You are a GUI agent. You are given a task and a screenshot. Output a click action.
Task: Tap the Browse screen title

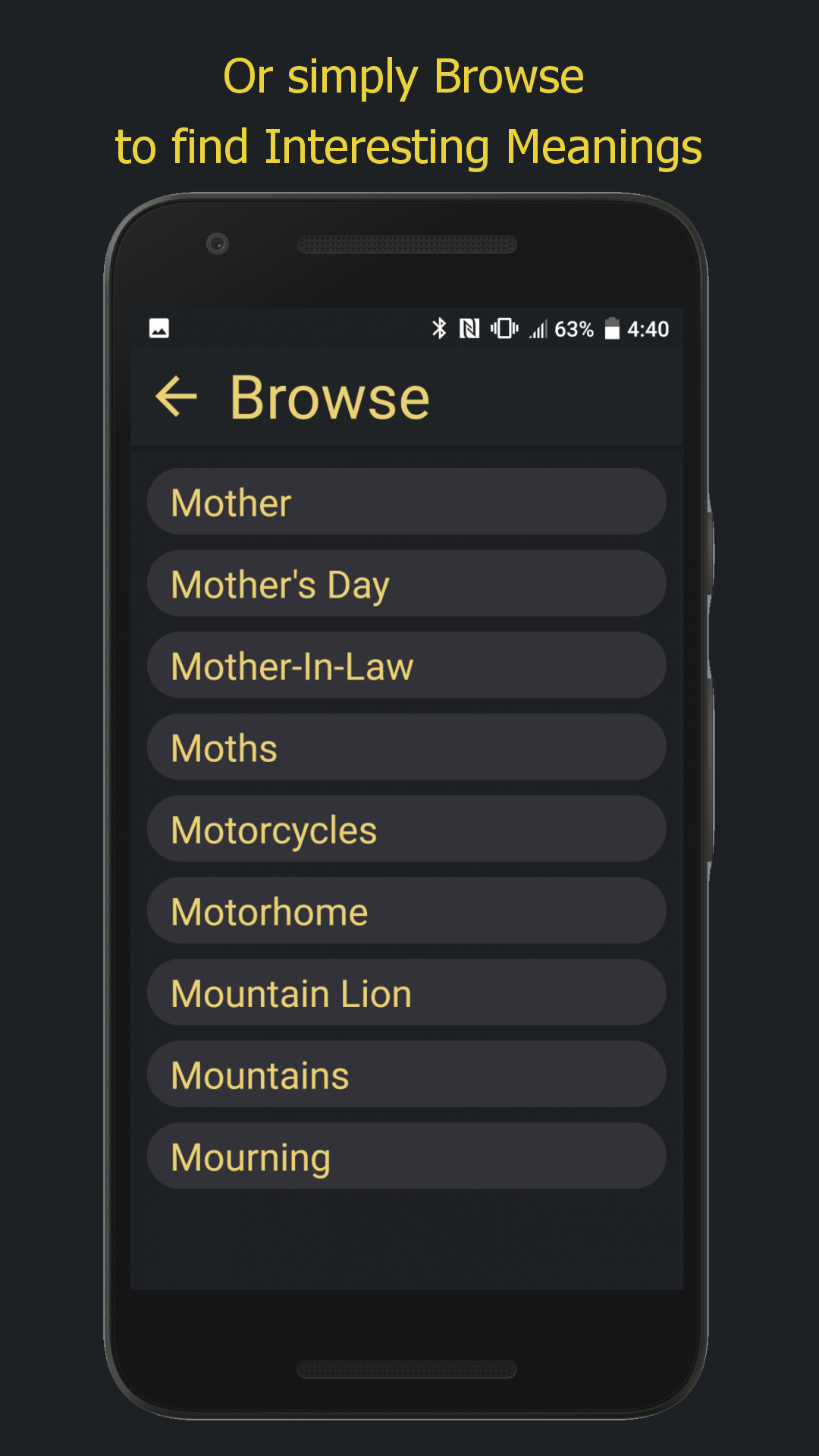click(x=330, y=397)
